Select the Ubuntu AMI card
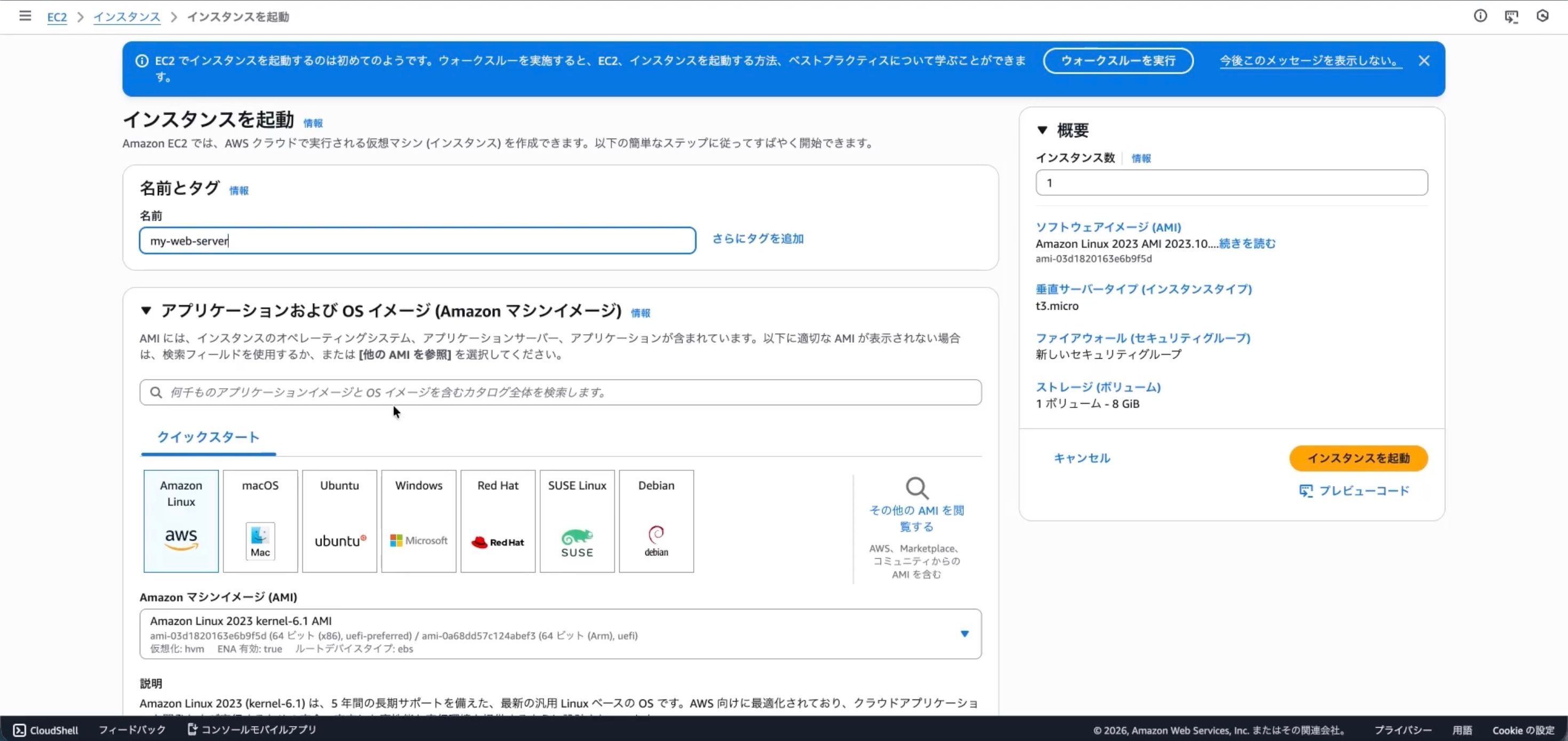1568x741 pixels. coord(339,521)
